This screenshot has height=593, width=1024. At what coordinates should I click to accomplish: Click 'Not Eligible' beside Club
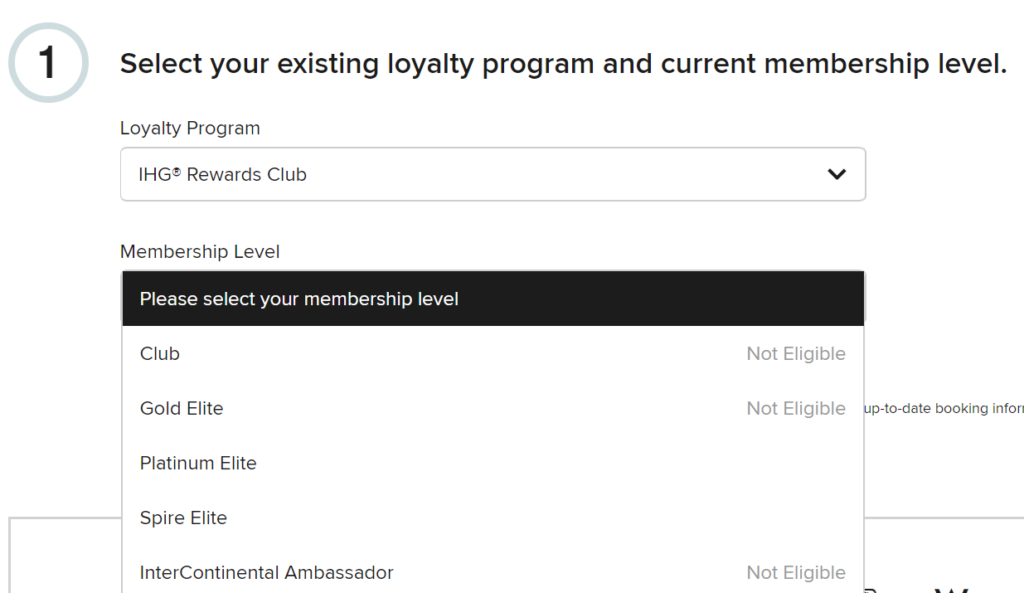click(x=796, y=354)
